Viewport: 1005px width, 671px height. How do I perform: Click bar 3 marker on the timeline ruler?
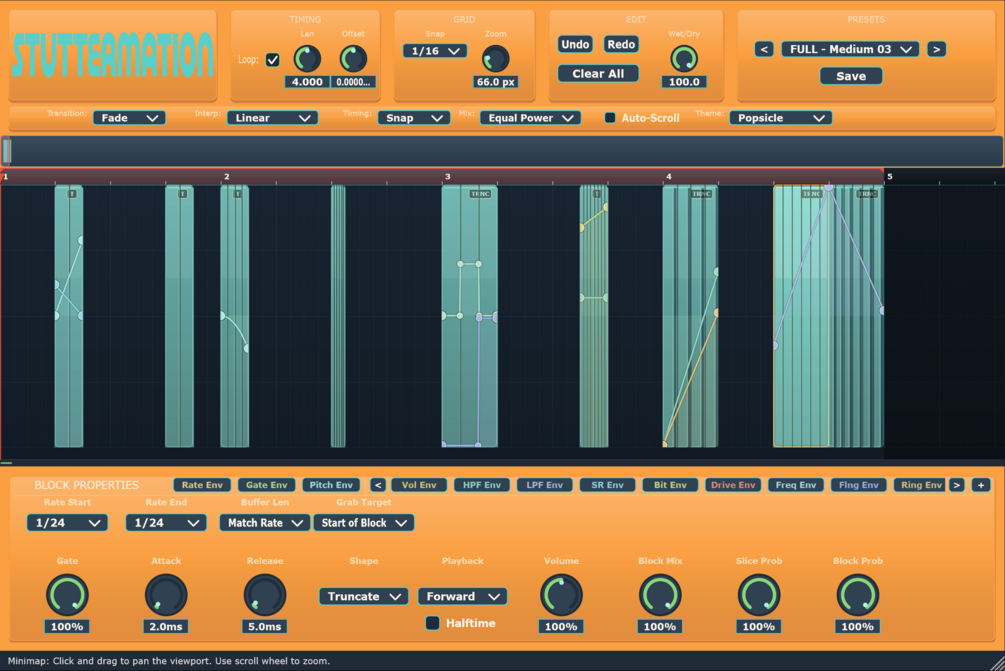click(447, 176)
